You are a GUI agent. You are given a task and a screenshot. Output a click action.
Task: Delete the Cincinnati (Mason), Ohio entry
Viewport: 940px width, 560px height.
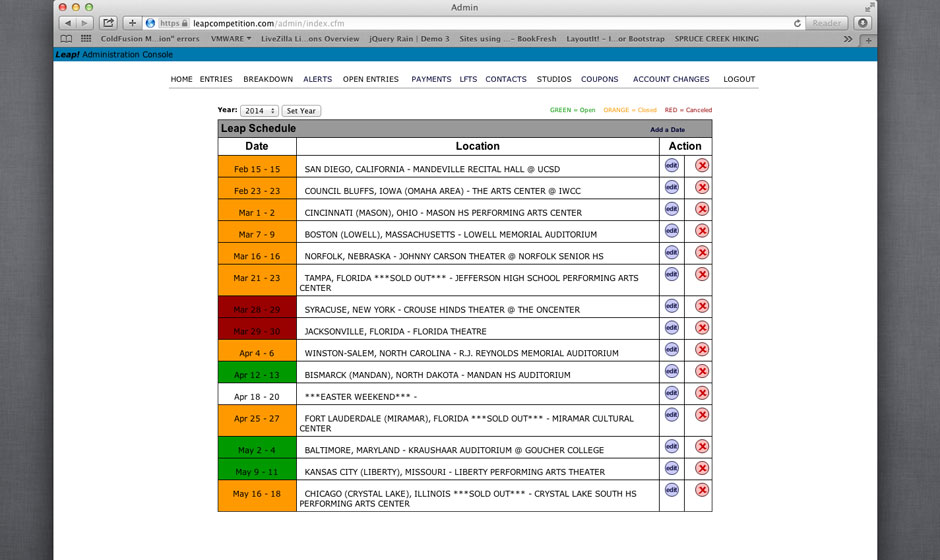coord(702,209)
